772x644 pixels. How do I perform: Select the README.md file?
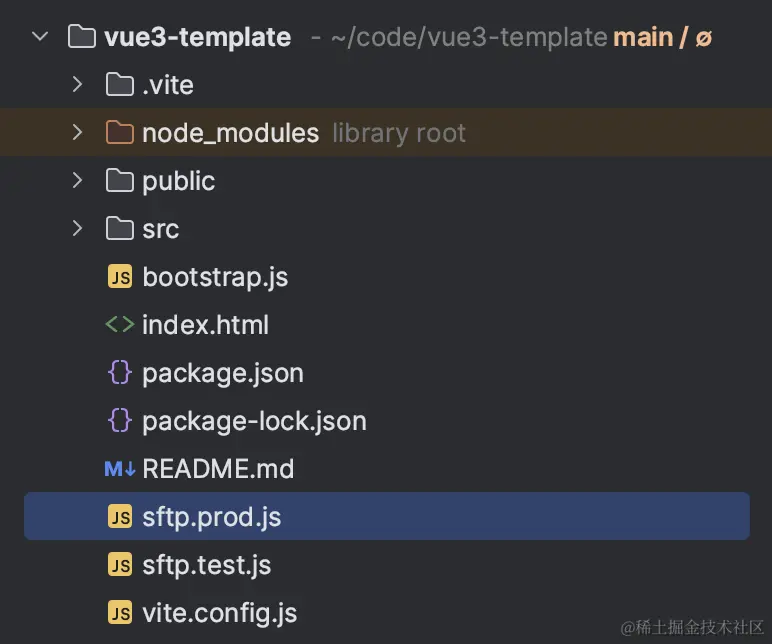(x=218, y=470)
